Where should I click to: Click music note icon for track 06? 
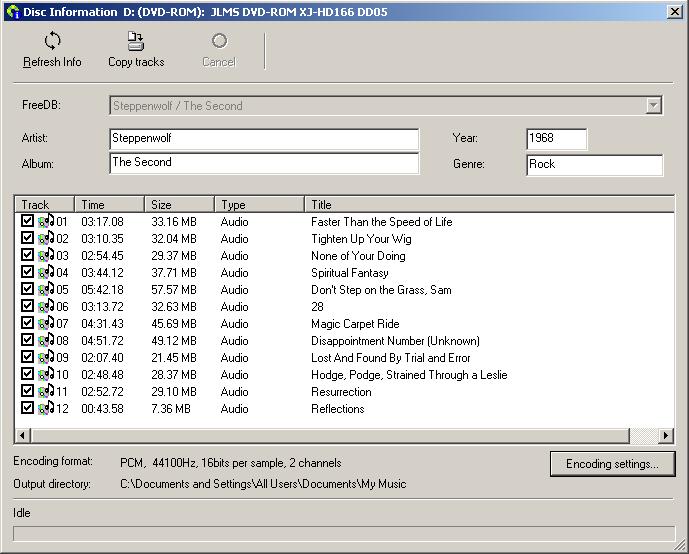(x=46, y=306)
